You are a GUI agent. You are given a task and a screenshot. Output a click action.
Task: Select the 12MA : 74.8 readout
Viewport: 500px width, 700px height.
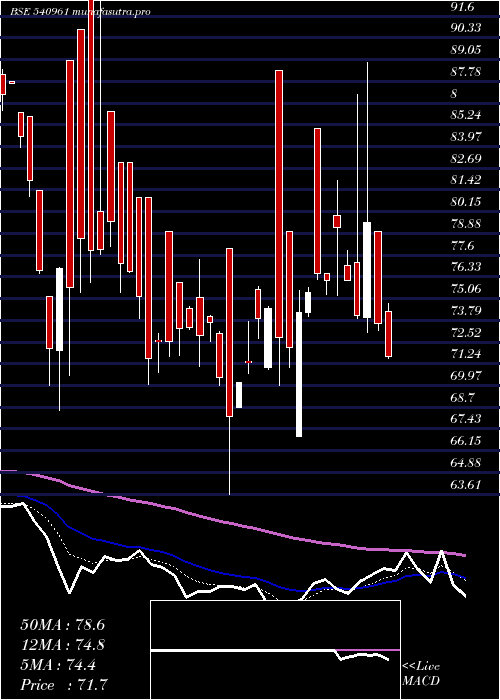pos(62,645)
